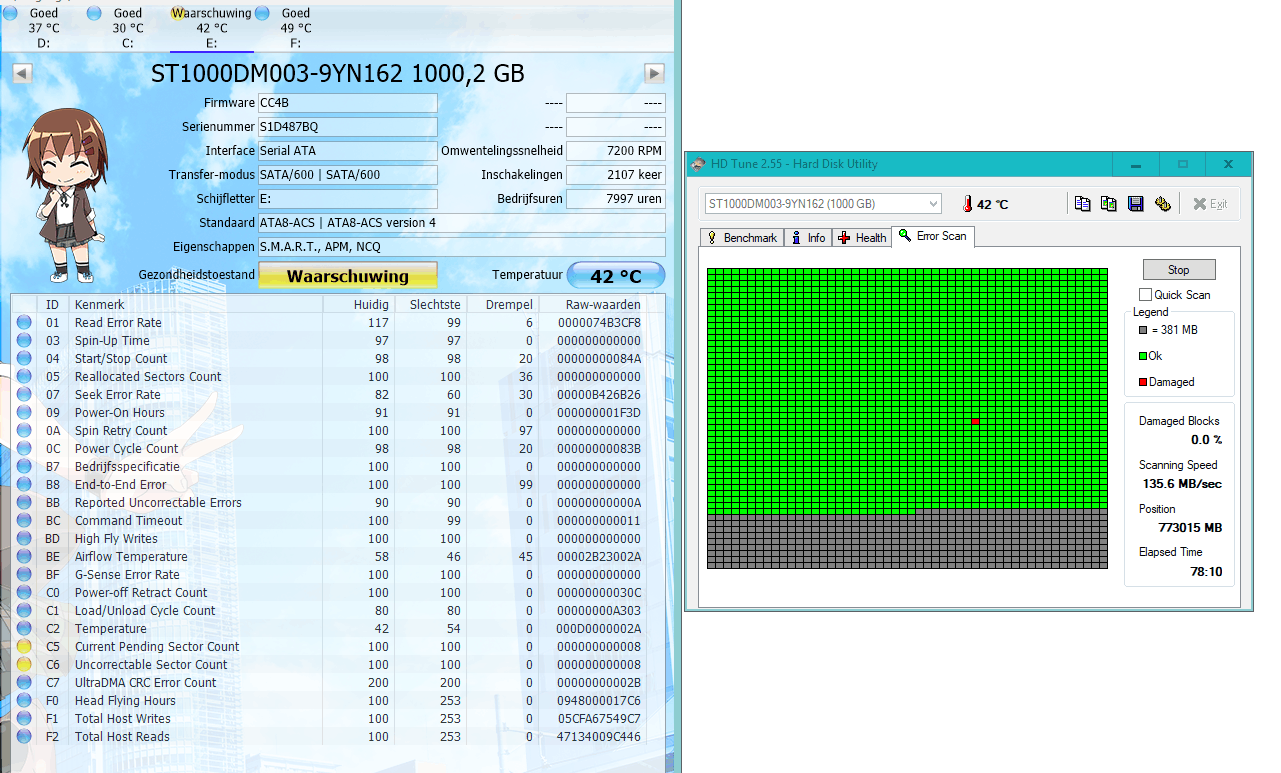Select drive D: marked Goed 37 °C

[43, 28]
